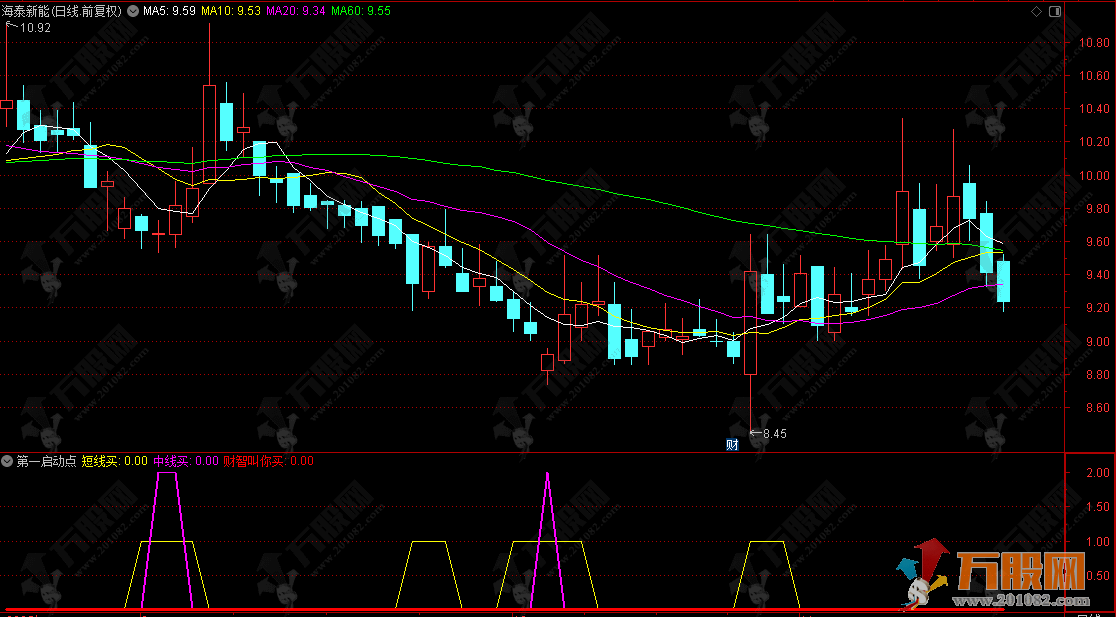This screenshot has width=1116, height=617.
Task: Select the 海泰新能 (日线.前复权) chart title
Action: (62, 12)
